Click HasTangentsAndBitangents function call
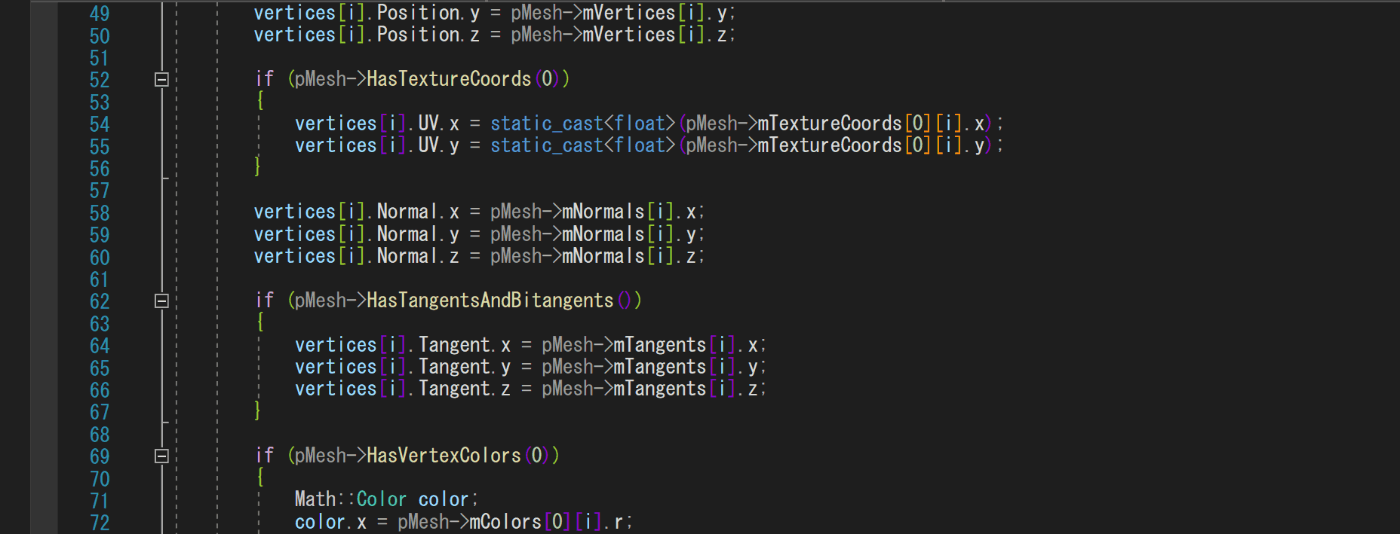This screenshot has width=1400, height=534. [x=490, y=300]
